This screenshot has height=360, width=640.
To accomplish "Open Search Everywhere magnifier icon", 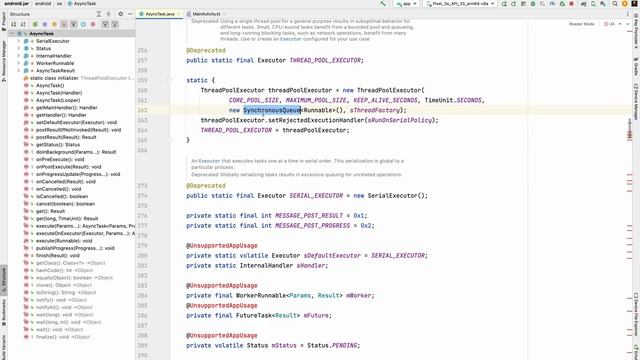I will pyautogui.click(x=615, y=4).
